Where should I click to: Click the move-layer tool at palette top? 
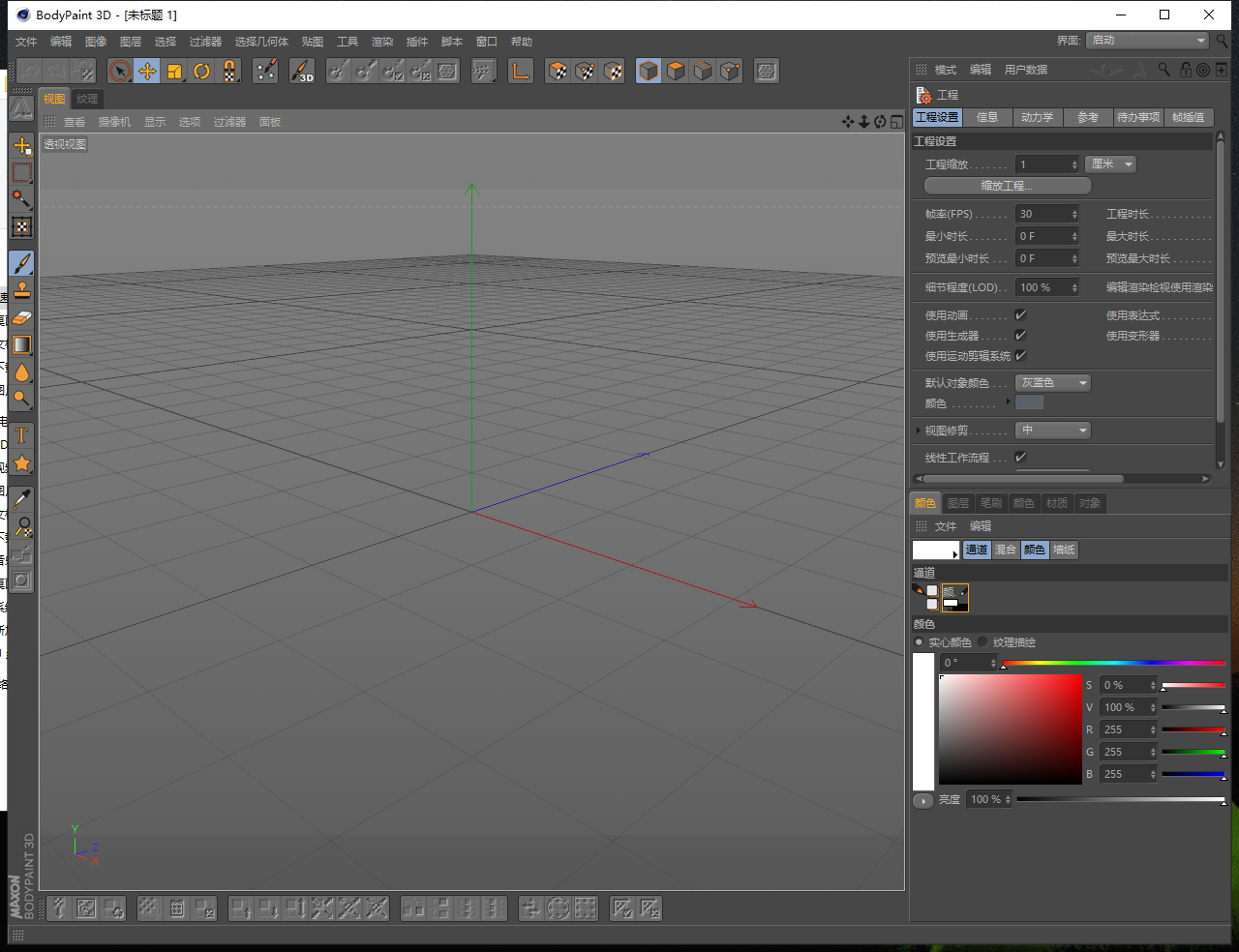coord(22,145)
